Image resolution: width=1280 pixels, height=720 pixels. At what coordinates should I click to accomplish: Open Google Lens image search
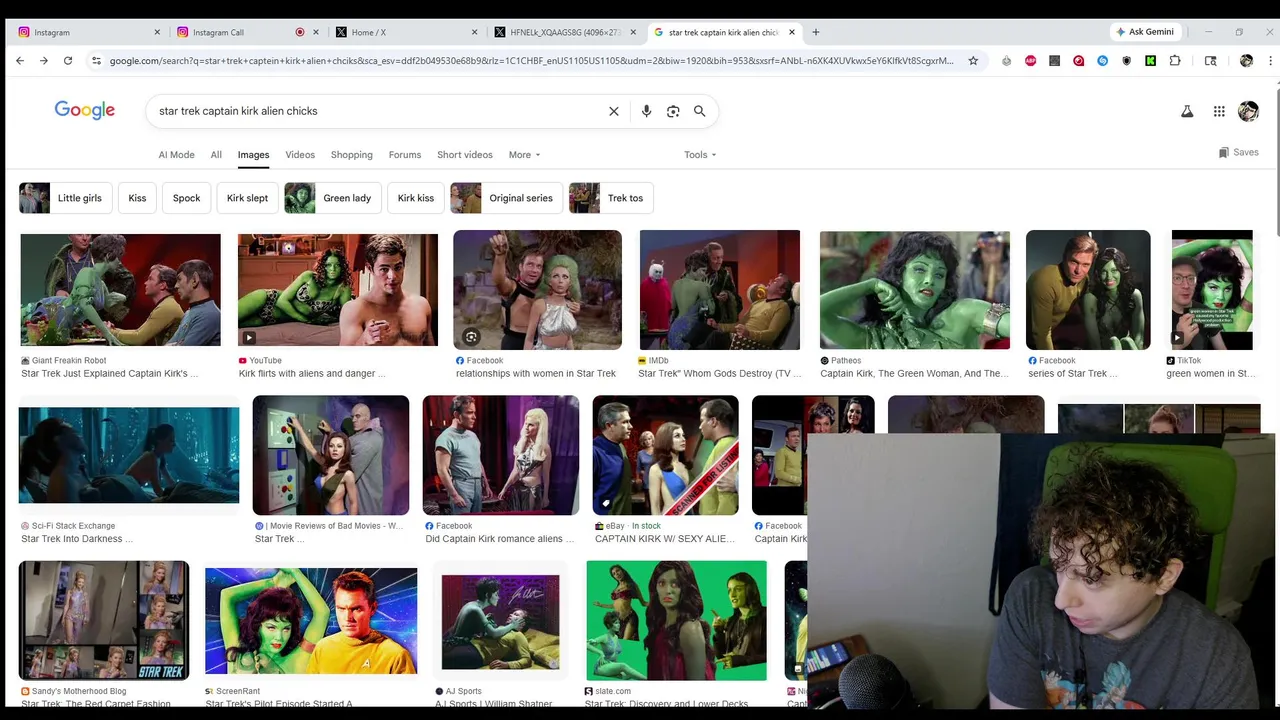673,111
